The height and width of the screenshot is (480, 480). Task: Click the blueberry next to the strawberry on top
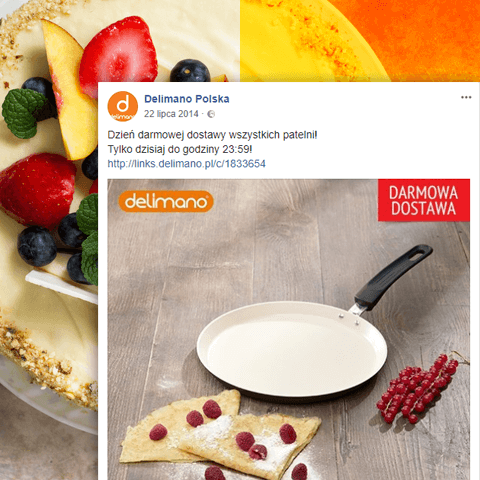click(190, 71)
